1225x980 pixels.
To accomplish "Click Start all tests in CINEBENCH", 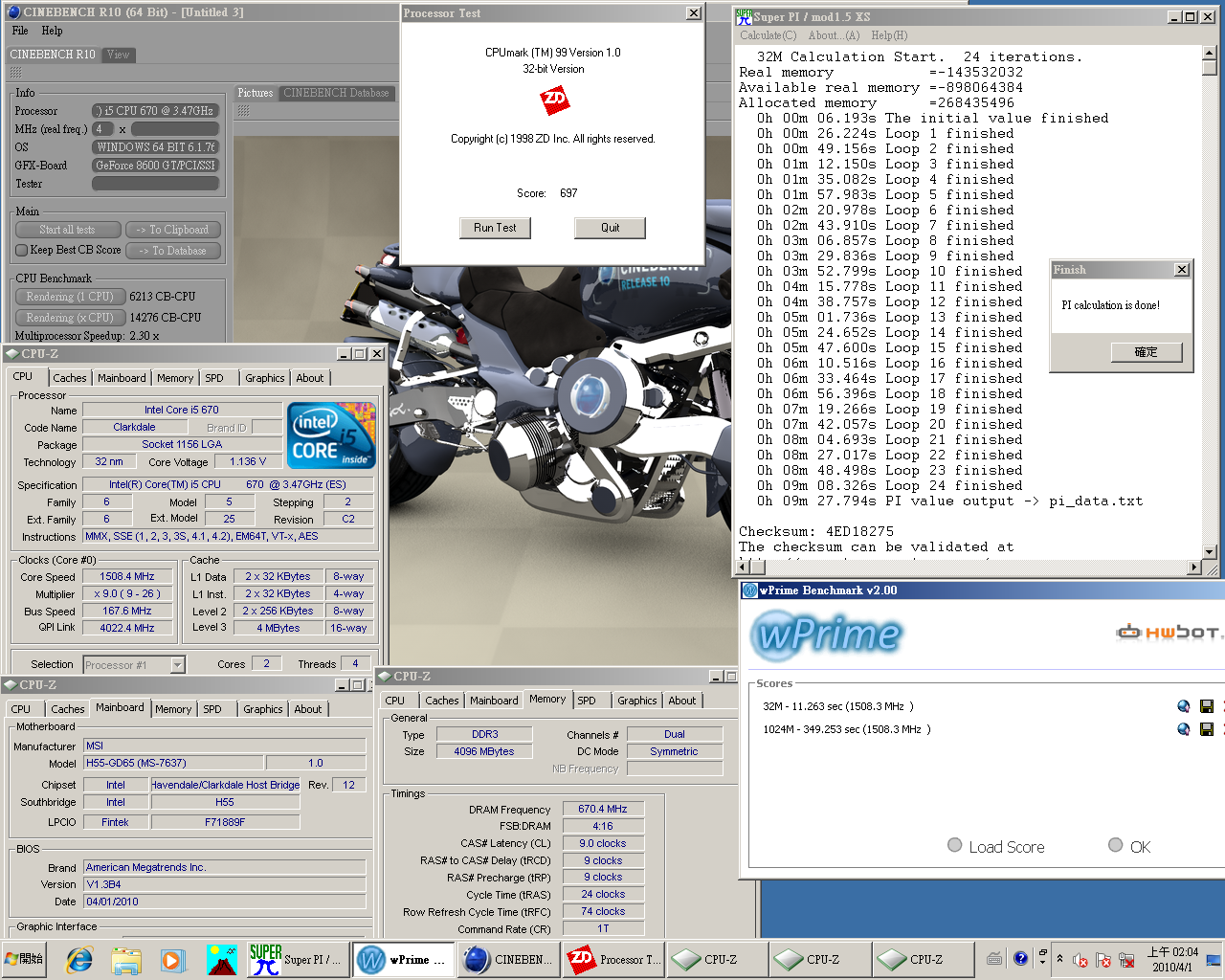I will [68, 230].
